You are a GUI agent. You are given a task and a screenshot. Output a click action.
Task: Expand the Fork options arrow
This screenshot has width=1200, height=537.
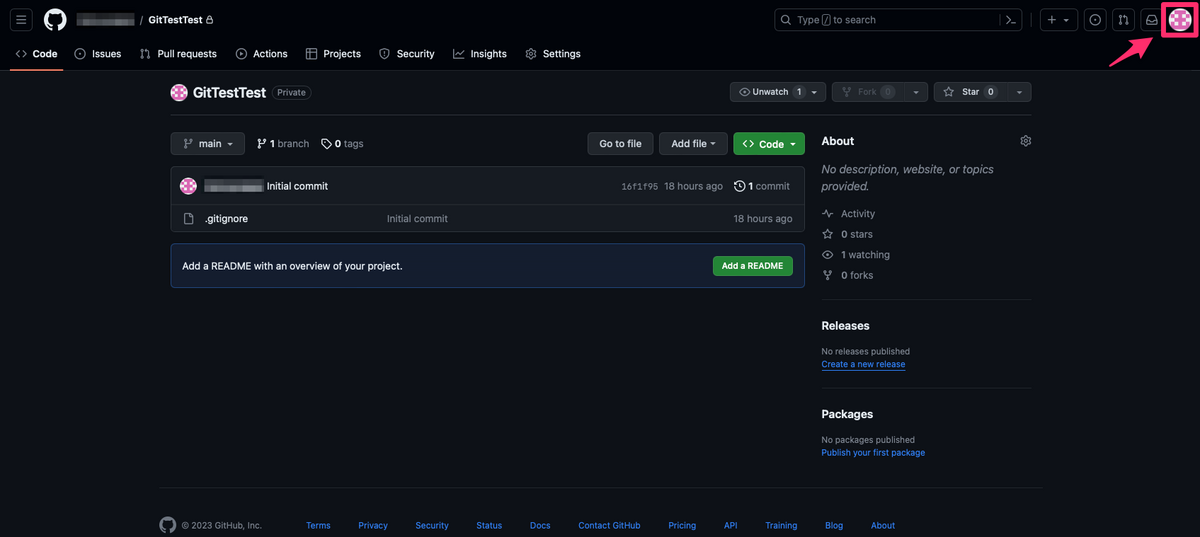[916, 92]
